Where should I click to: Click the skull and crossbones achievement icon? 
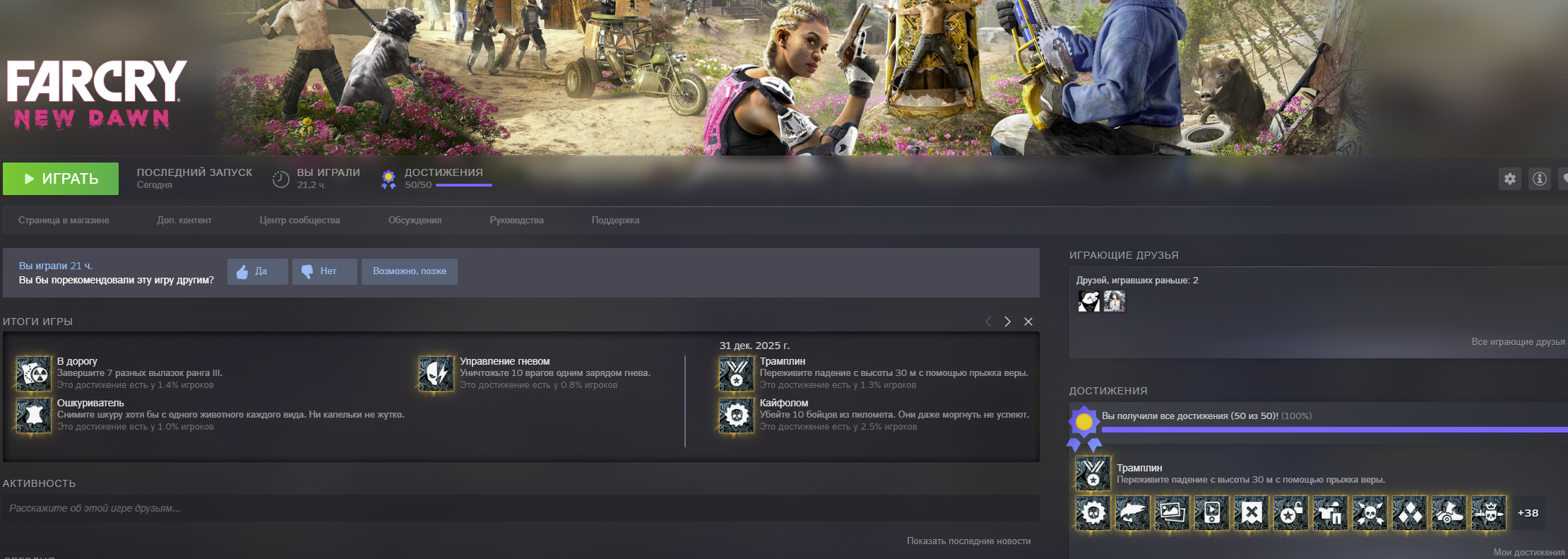tap(1370, 512)
